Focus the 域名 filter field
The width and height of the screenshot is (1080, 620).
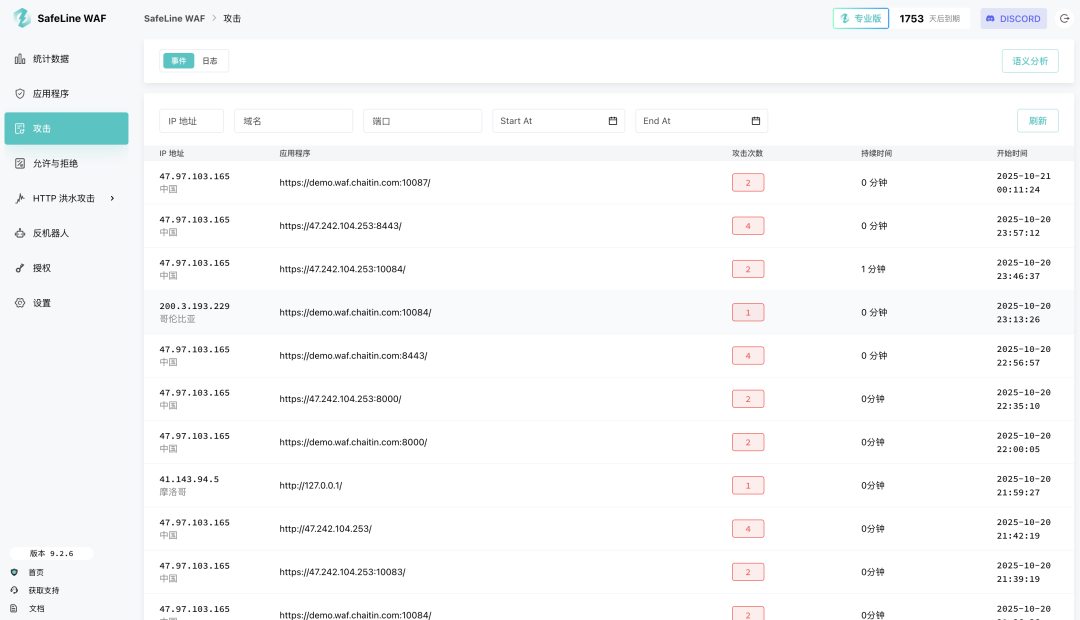click(293, 121)
